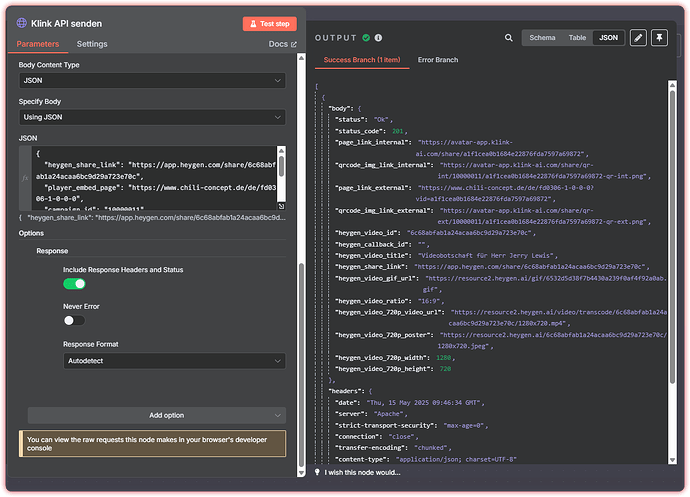Click the "server" Apache value
Image resolution: width=690 pixels, height=497 pixels.
coord(390,414)
